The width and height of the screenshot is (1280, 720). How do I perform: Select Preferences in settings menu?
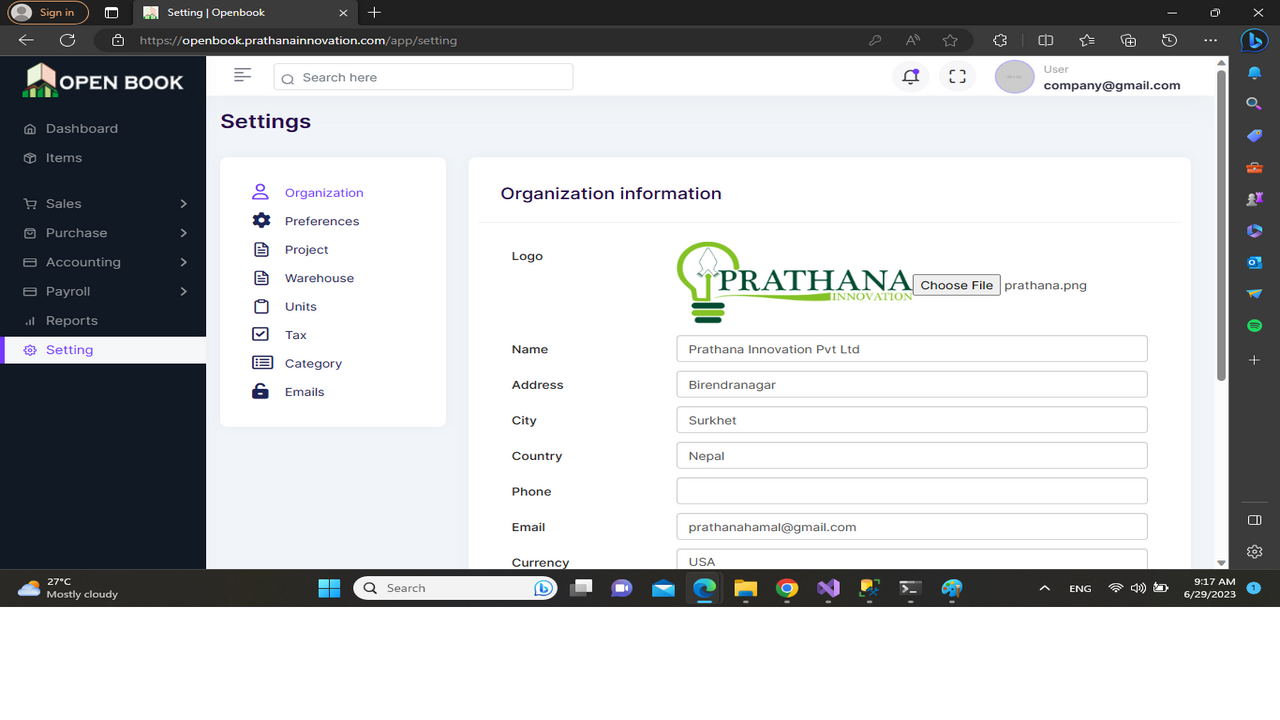coord(322,220)
